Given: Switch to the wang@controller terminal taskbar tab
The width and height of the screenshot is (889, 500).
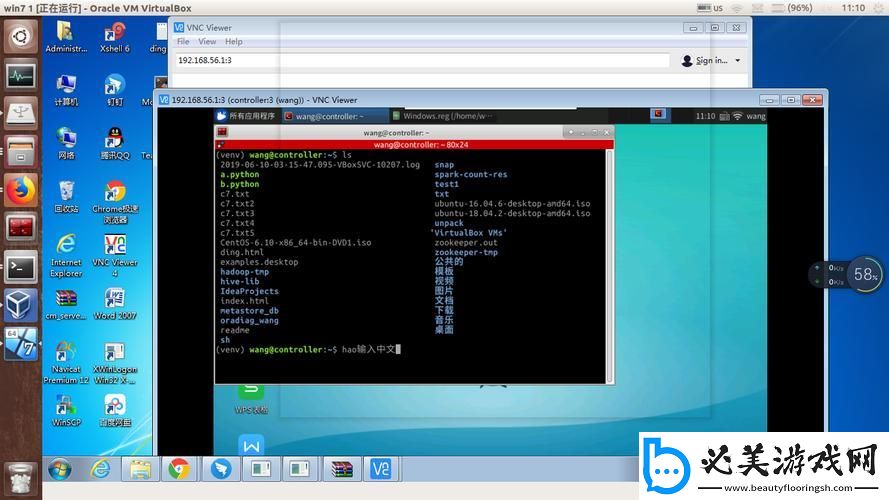Looking at the screenshot, I should pos(330,116).
